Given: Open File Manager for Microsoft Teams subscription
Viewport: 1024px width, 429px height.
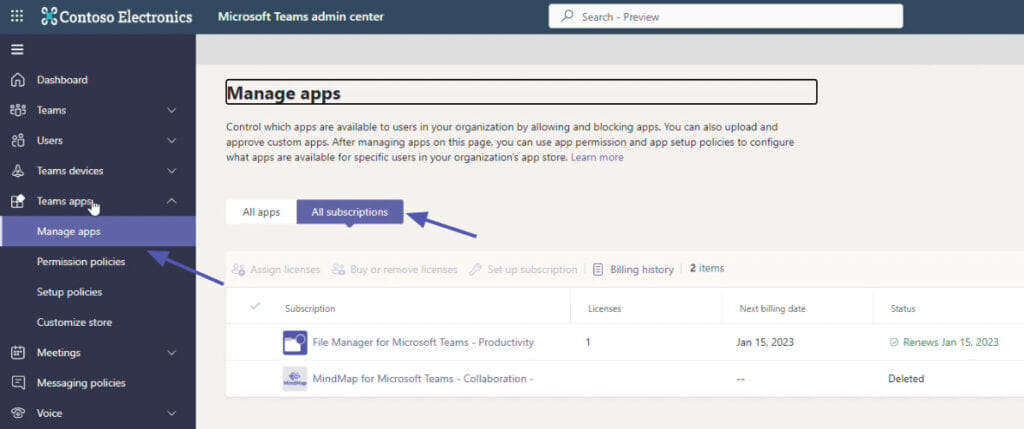Looking at the screenshot, I should [423, 342].
